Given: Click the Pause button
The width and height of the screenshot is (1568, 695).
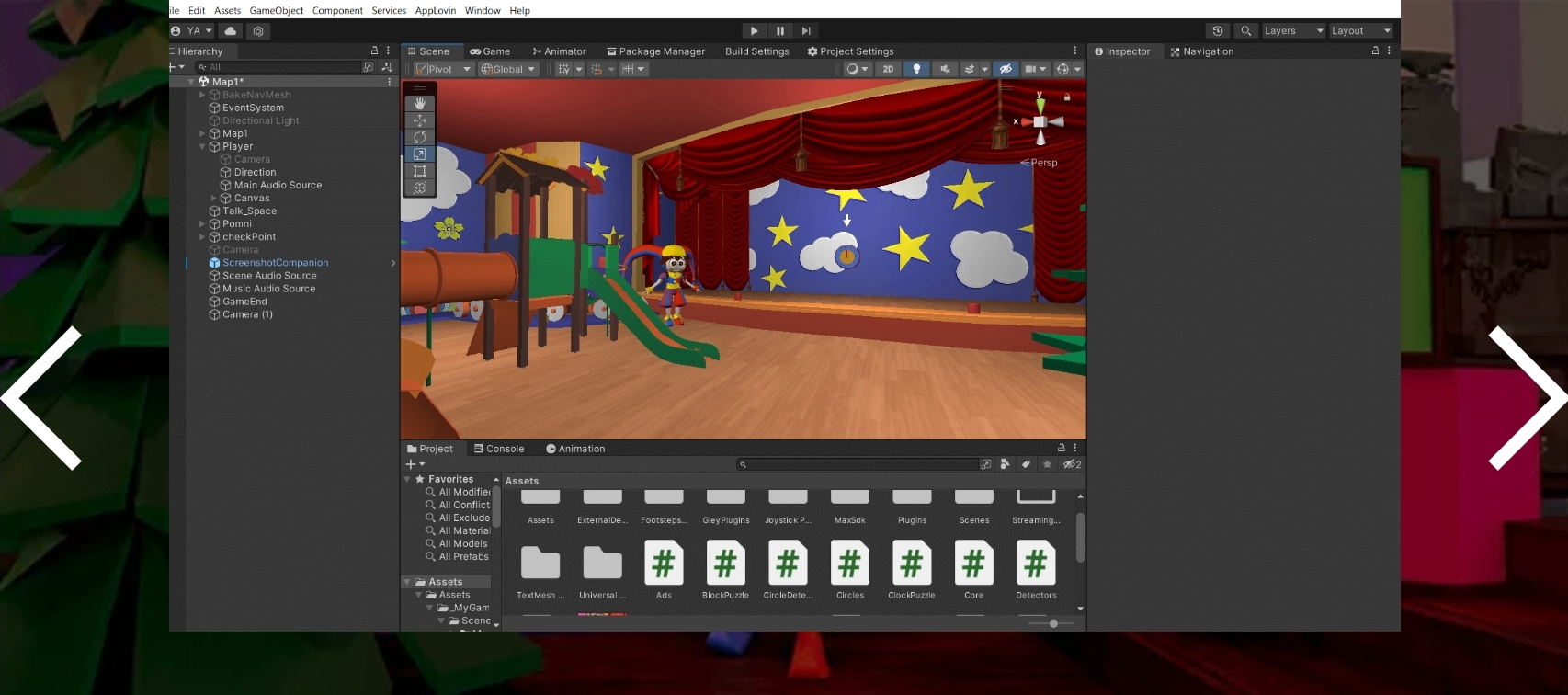Looking at the screenshot, I should pos(780,30).
